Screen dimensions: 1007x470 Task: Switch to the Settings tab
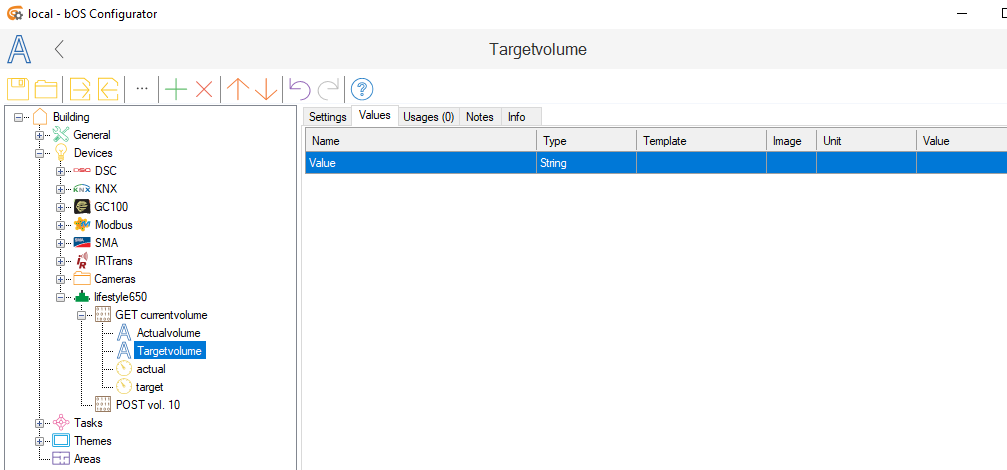327,117
